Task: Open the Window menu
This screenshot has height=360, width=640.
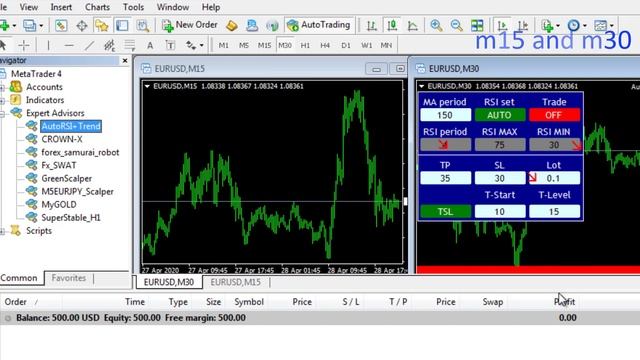Action: click(173, 7)
